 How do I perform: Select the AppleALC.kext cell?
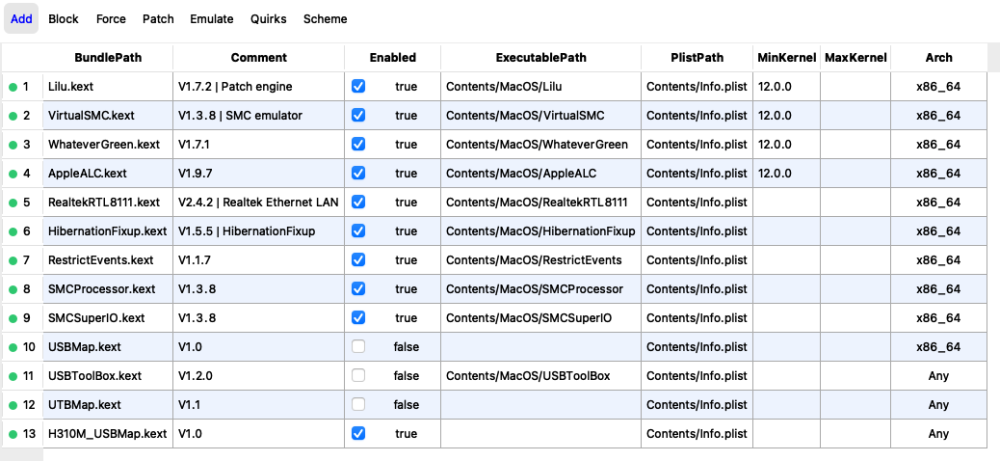pyautogui.click(x=108, y=173)
